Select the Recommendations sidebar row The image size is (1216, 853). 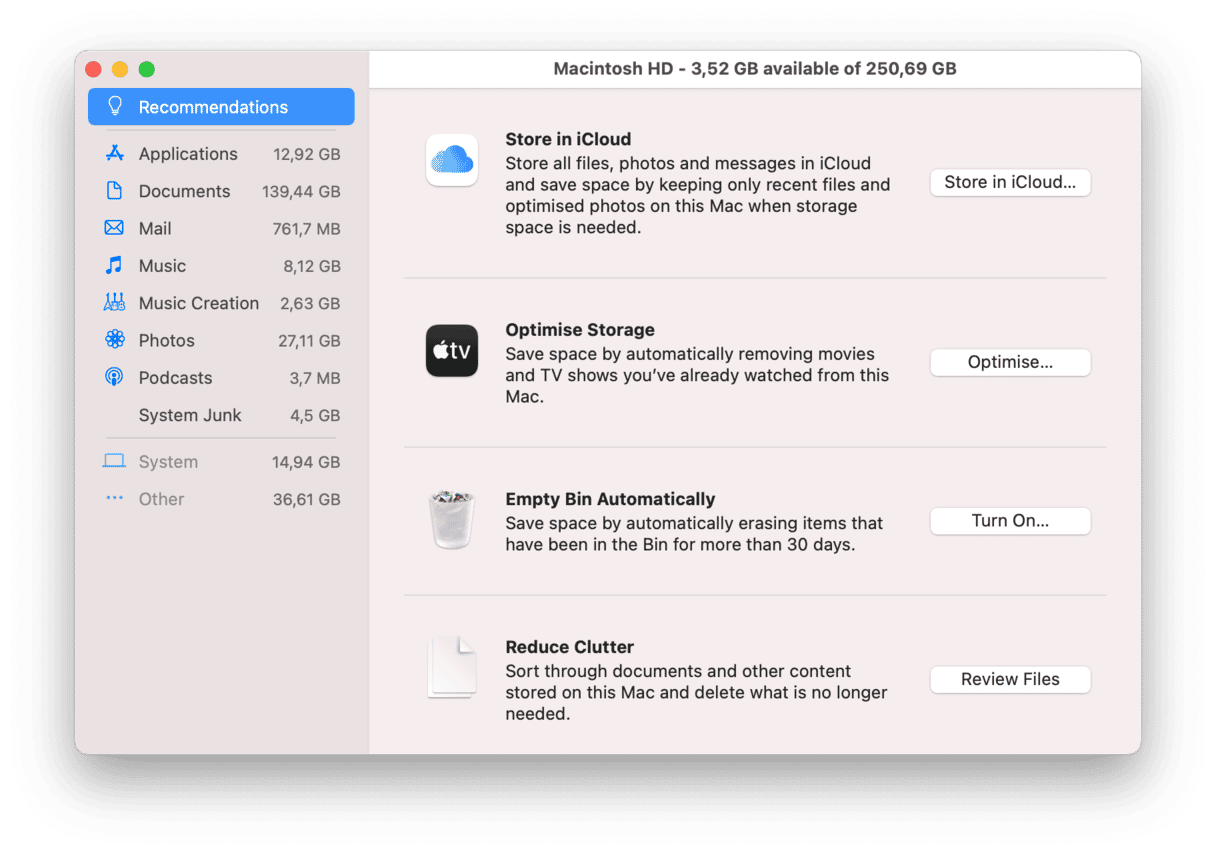pyautogui.click(x=221, y=106)
